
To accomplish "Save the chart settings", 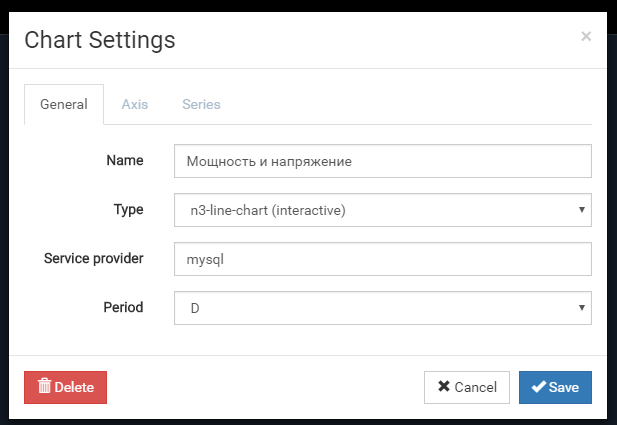I will coord(555,387).
